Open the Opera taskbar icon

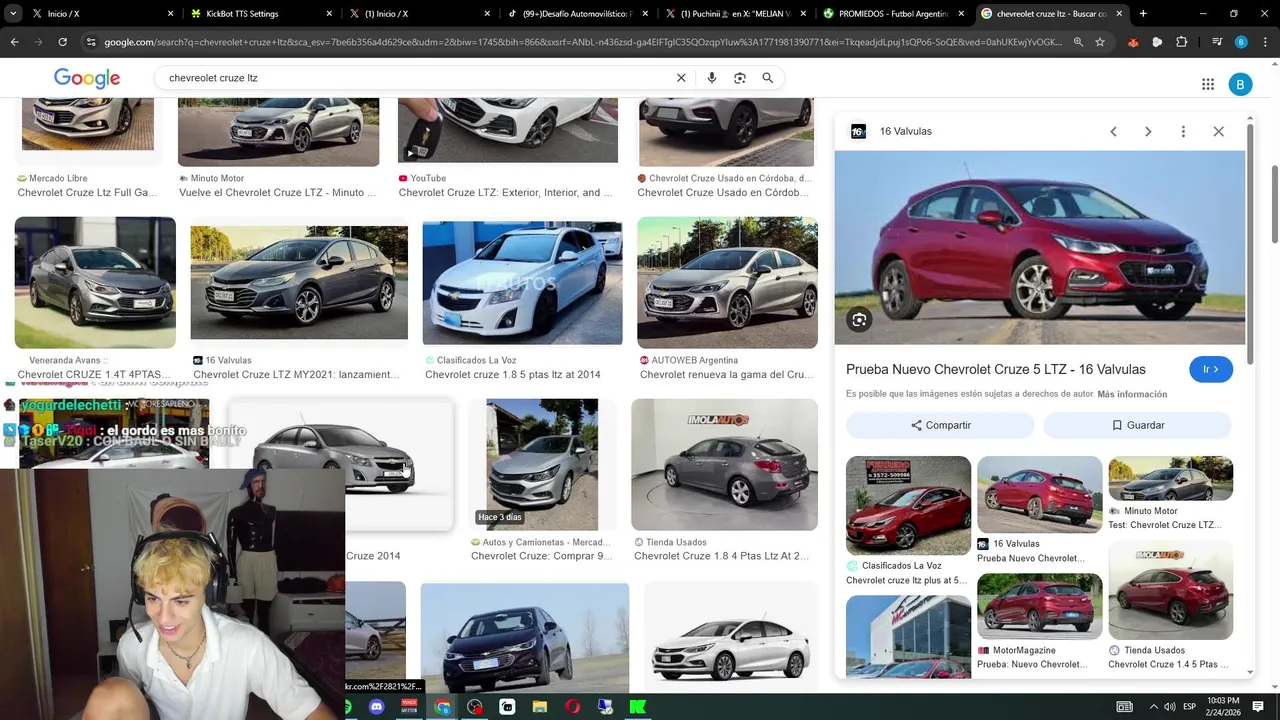(x=572, y=707)
